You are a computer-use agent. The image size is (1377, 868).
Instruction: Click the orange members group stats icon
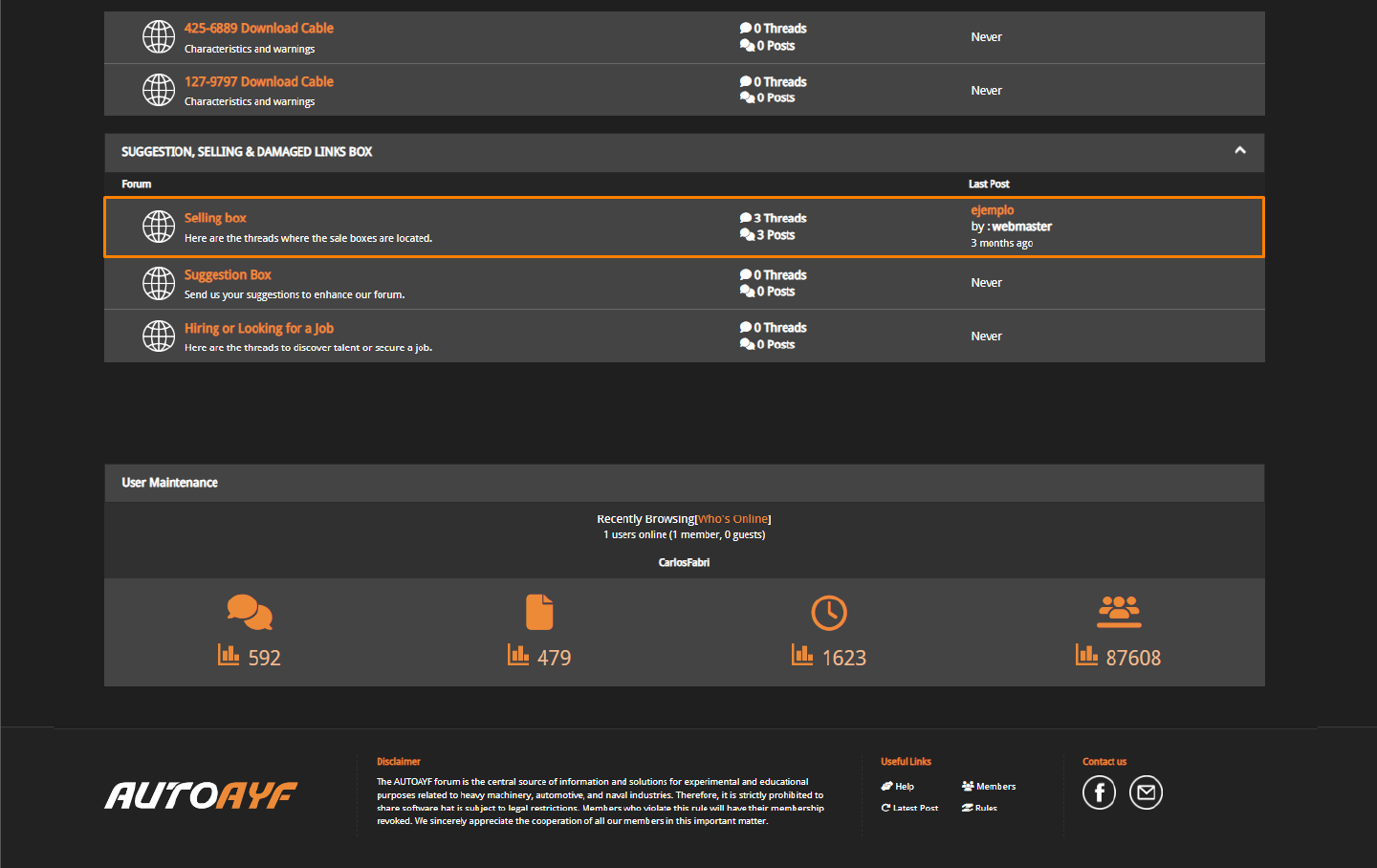(x=1119, y=612)
